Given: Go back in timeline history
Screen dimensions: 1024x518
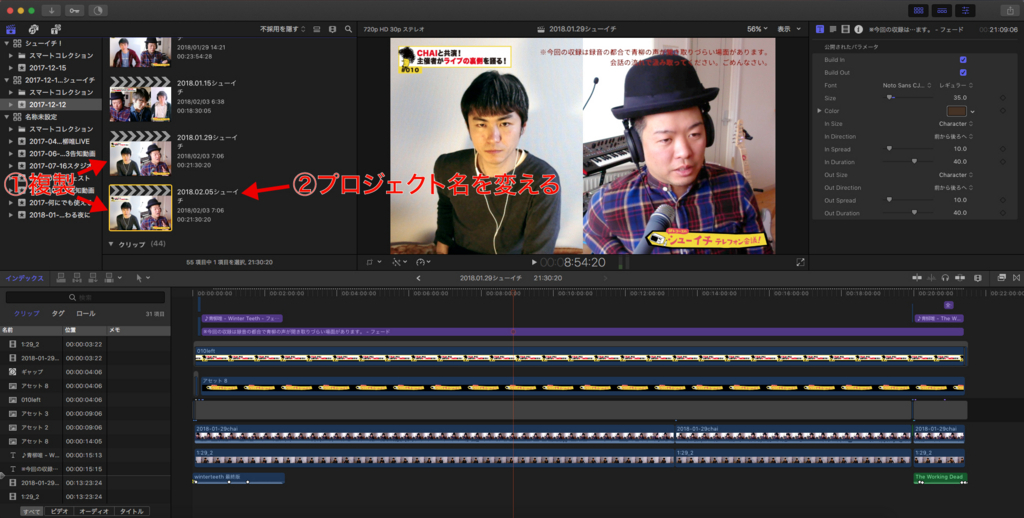Looking at the screenshot, I should (x=419, y=278).
